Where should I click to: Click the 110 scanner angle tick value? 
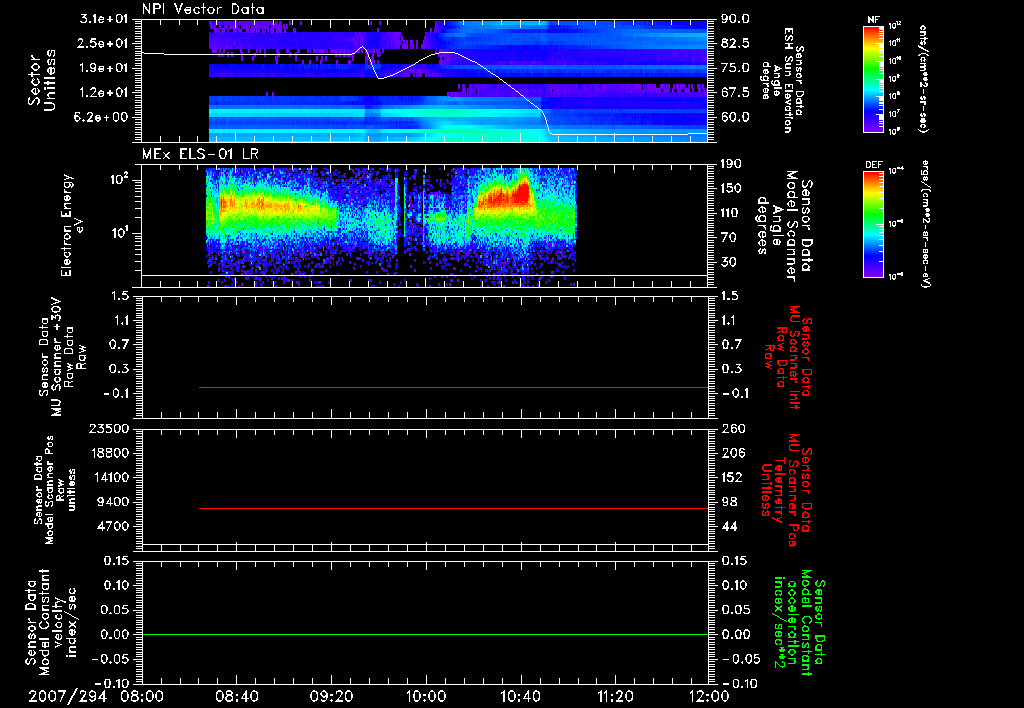(731, 213)
